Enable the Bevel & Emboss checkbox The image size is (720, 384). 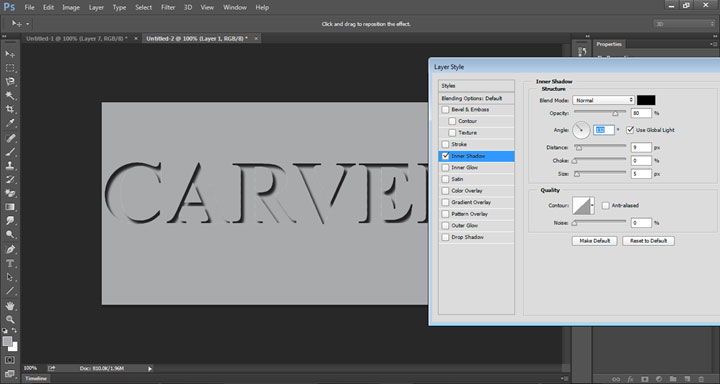(x=445, y=110)
